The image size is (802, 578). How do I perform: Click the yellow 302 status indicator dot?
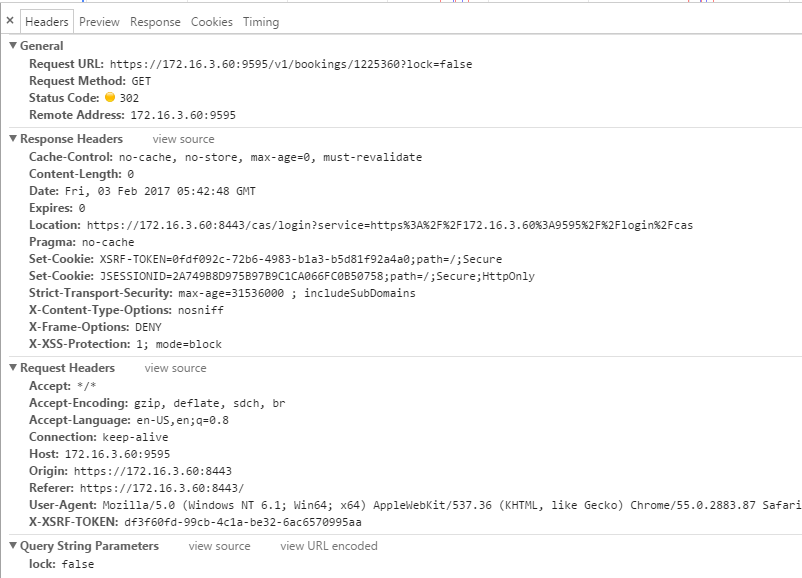[110, 97]
